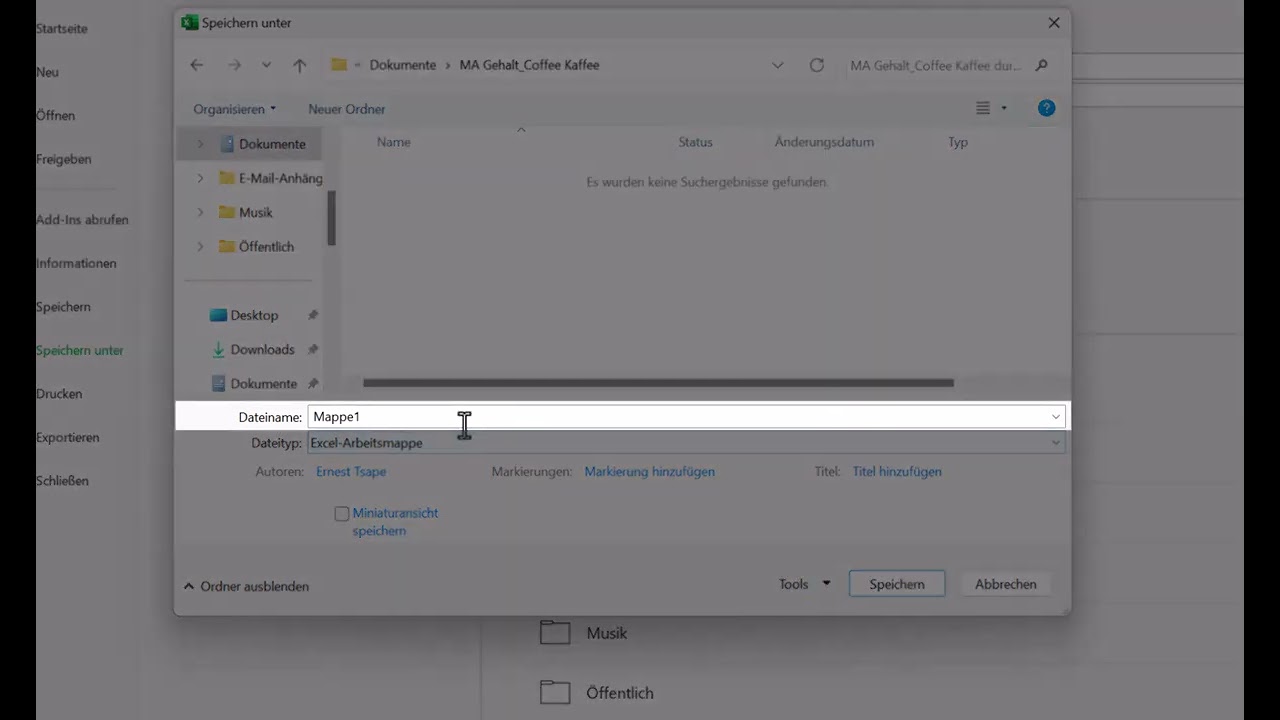Click the horizontal scrollbar in file list
Screen dimensions: 1280x720
[658, 382]
